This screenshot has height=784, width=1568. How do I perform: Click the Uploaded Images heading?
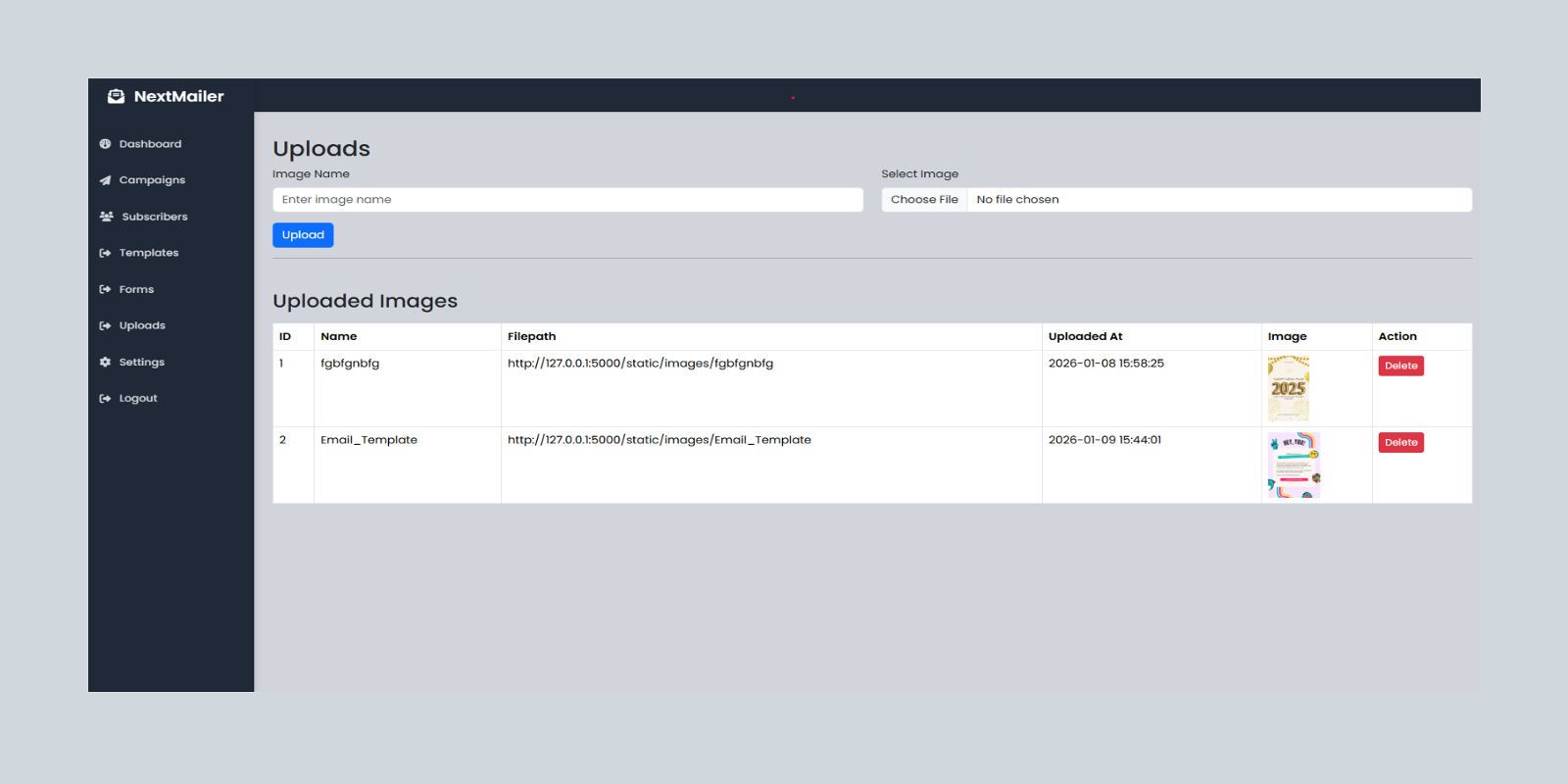pyautogui.click(x=366, y=301)
